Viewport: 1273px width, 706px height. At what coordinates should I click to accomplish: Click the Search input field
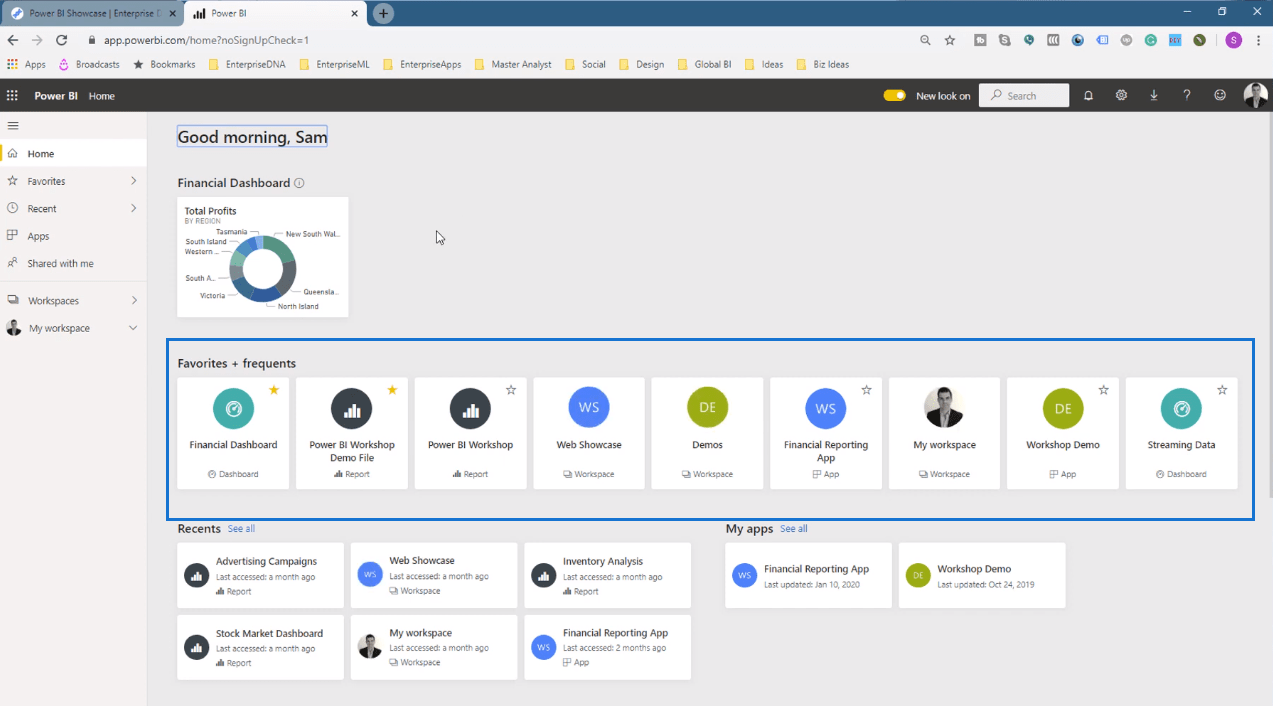tap(1024, 96)
